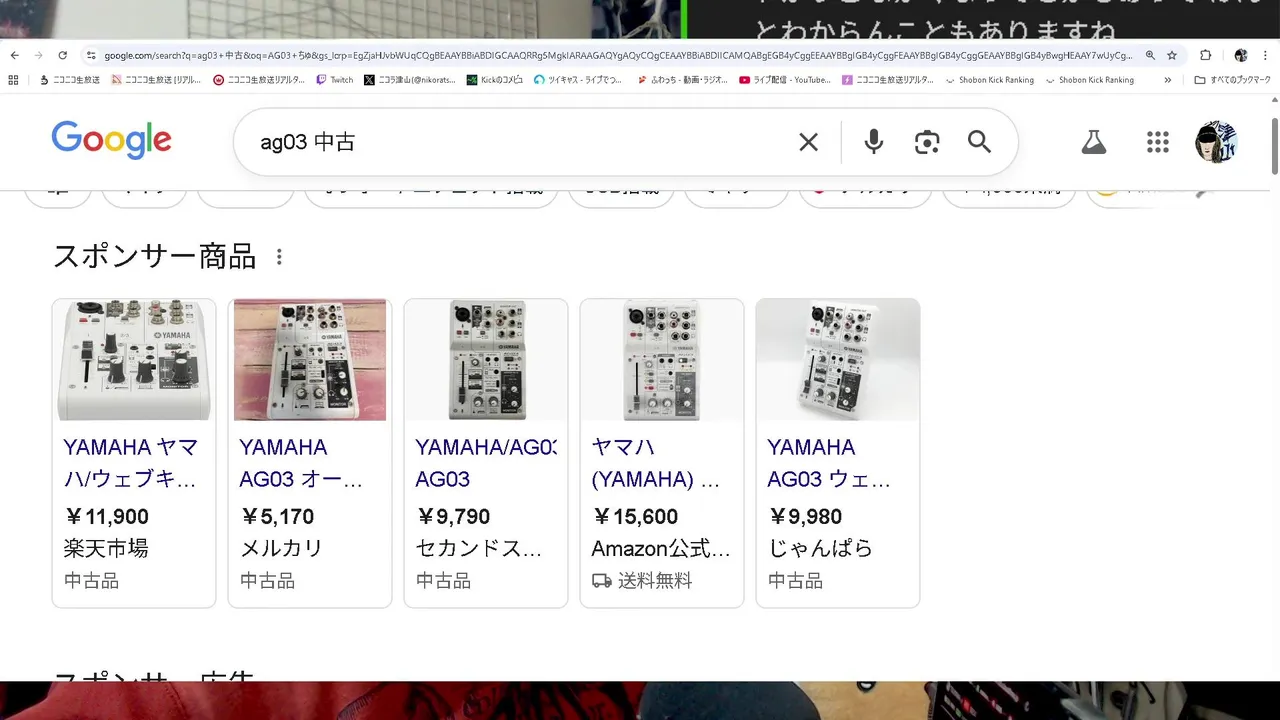Open the メルカリ AG03 product image

pyautogui.click(x=310, y=360)
